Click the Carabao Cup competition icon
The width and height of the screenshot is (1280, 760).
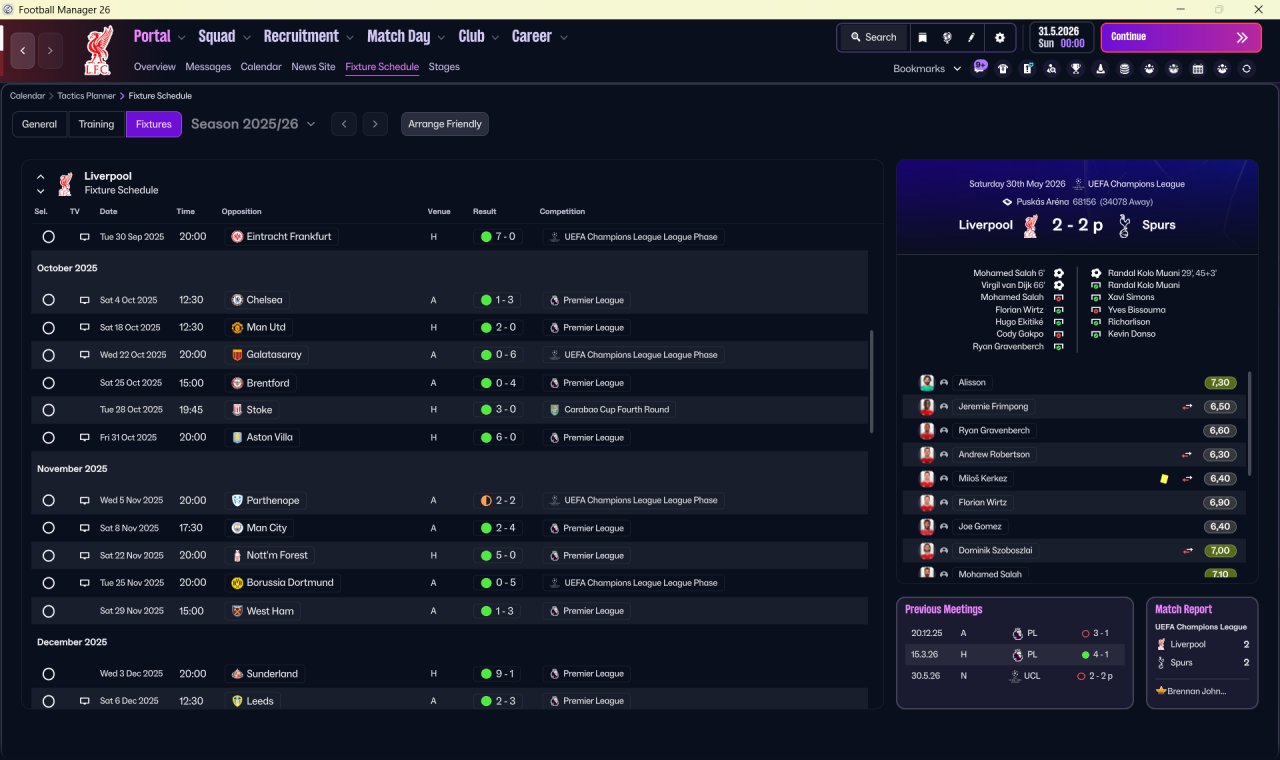pos(554,410)
